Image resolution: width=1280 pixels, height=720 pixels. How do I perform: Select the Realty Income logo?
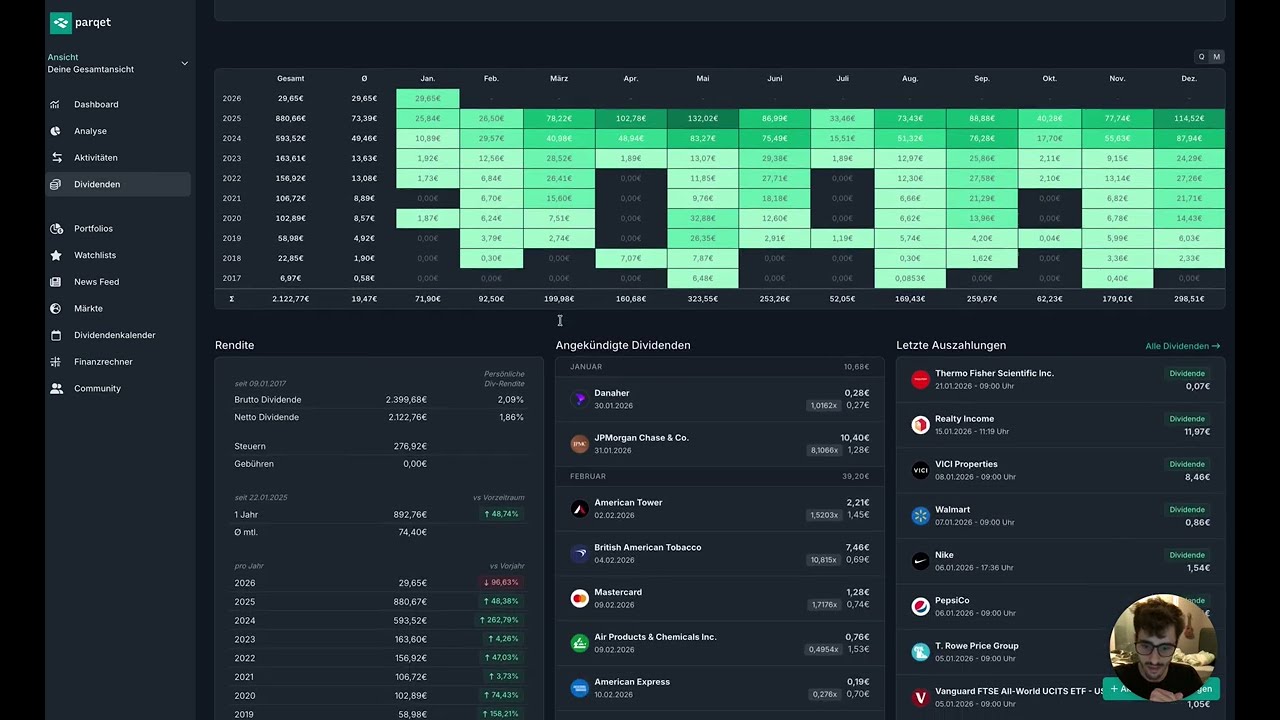pyautogui.click(x=920, y=425)
